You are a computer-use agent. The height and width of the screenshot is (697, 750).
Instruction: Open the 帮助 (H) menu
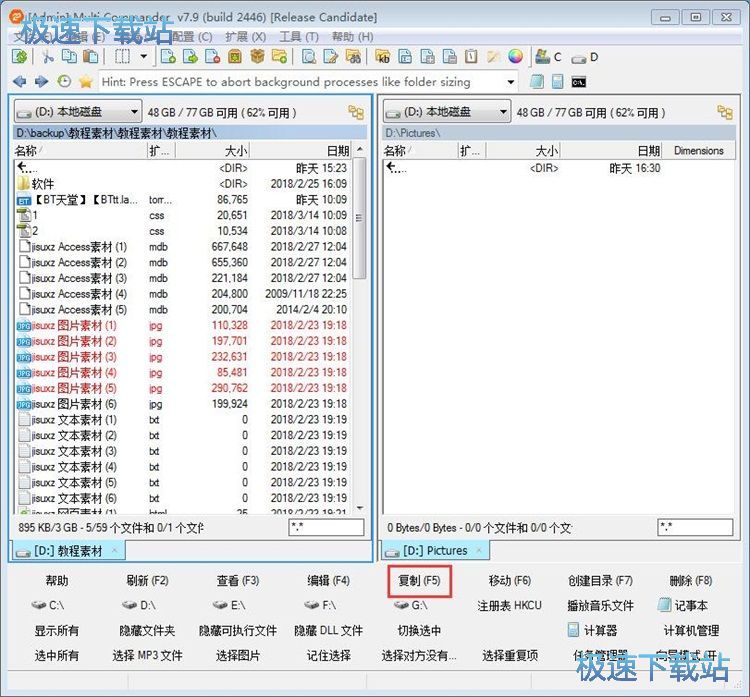point(353,37)
